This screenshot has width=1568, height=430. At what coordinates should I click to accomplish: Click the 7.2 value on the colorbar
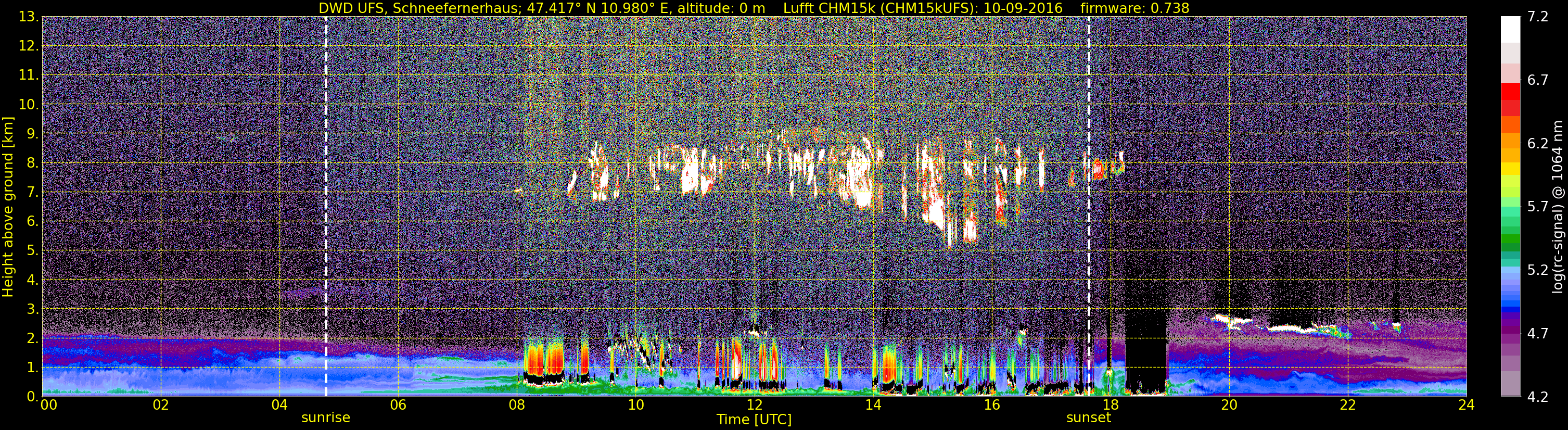coord(1538,17)
